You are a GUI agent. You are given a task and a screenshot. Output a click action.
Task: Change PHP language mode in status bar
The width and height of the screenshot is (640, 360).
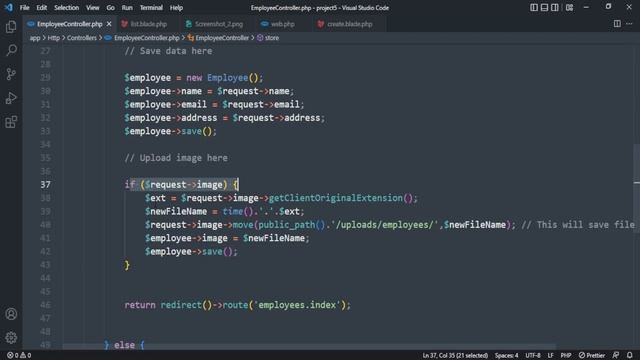click(565, 355)
